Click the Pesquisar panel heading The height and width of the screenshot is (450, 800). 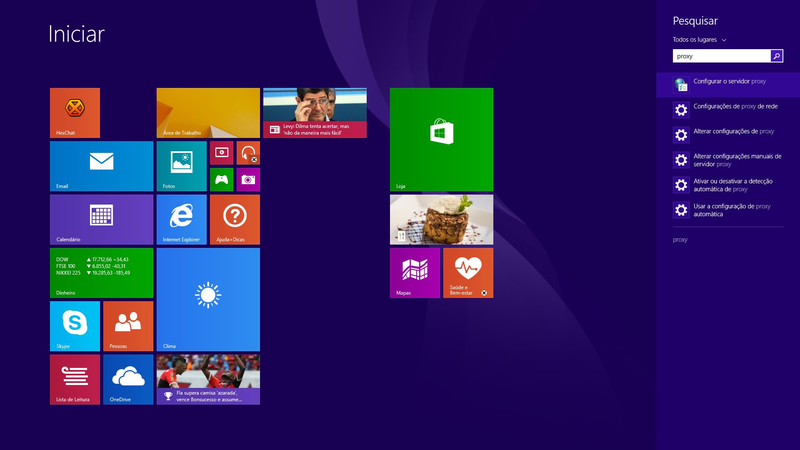[x=695, y=21]
